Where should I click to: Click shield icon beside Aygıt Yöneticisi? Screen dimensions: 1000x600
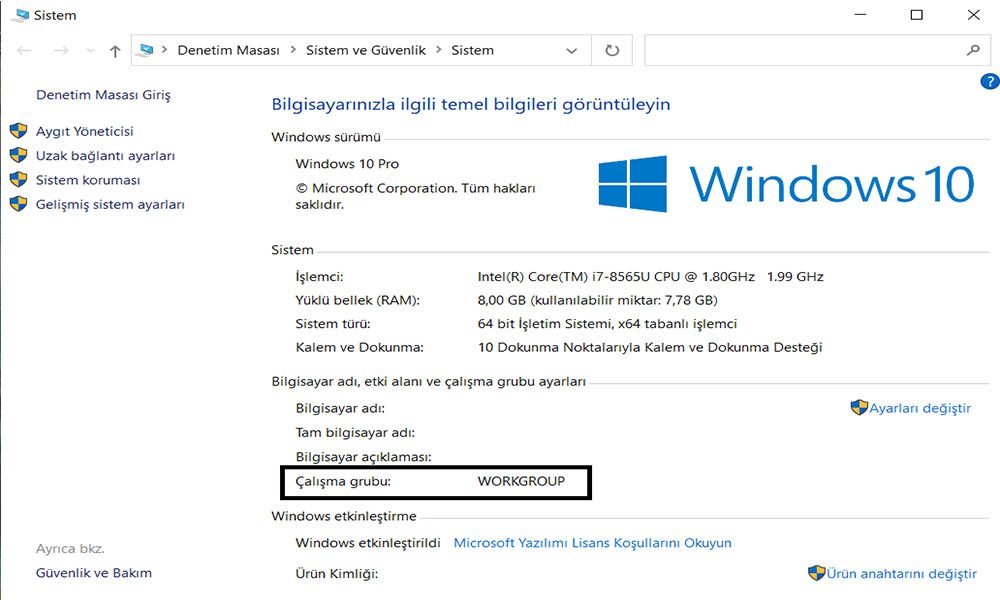[18, 131]
